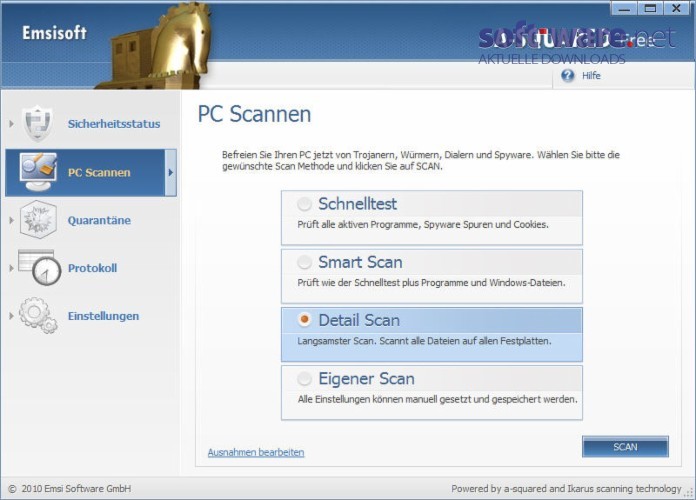Image resolution: width=696 pixels, height=500 pixels.
Task: Click the Emsisoft logo text
Action: pyautogui.click(x=54, y=33)
